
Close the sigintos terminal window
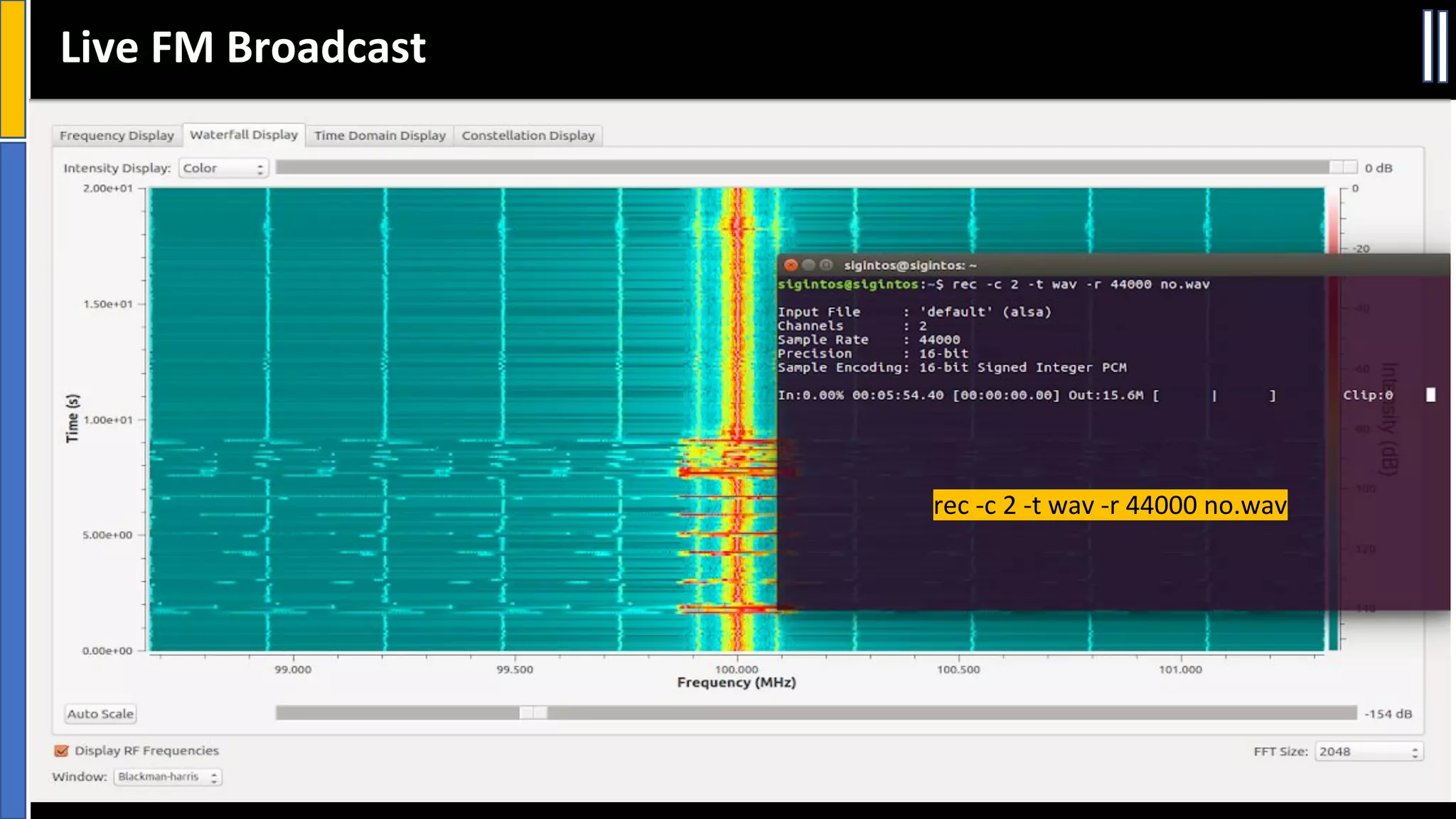pos(791,265)
